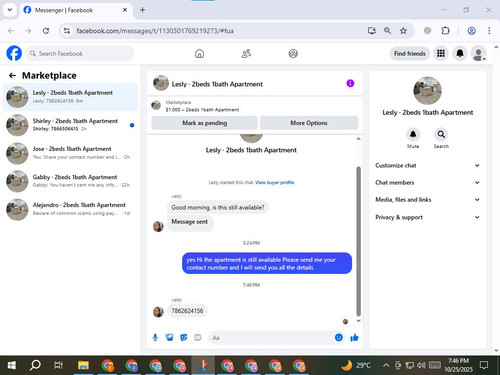
Task: Click the blue apartment available reply bubble
Action: pyautogui.click(x=267, y=263)
